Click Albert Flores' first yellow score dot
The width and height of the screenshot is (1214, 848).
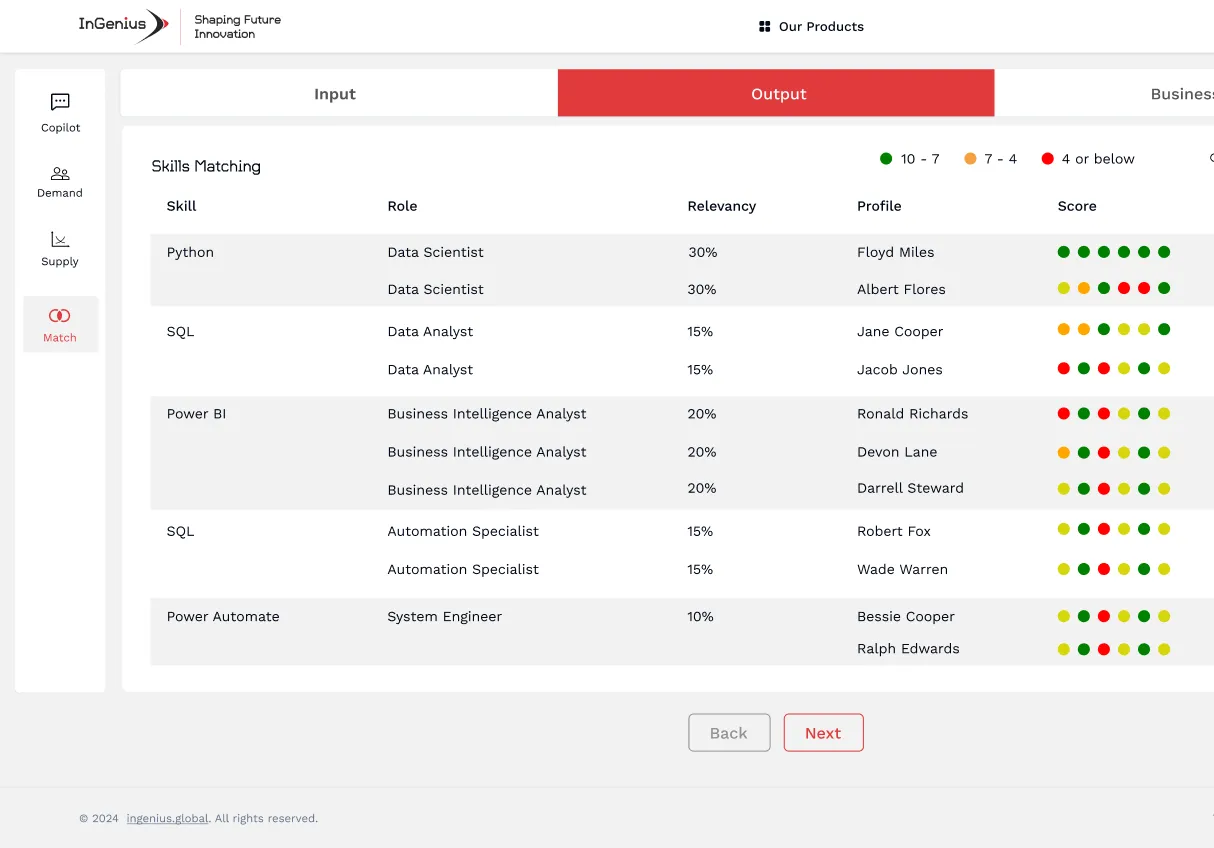pyautogui.click(x=1064, y=288)
